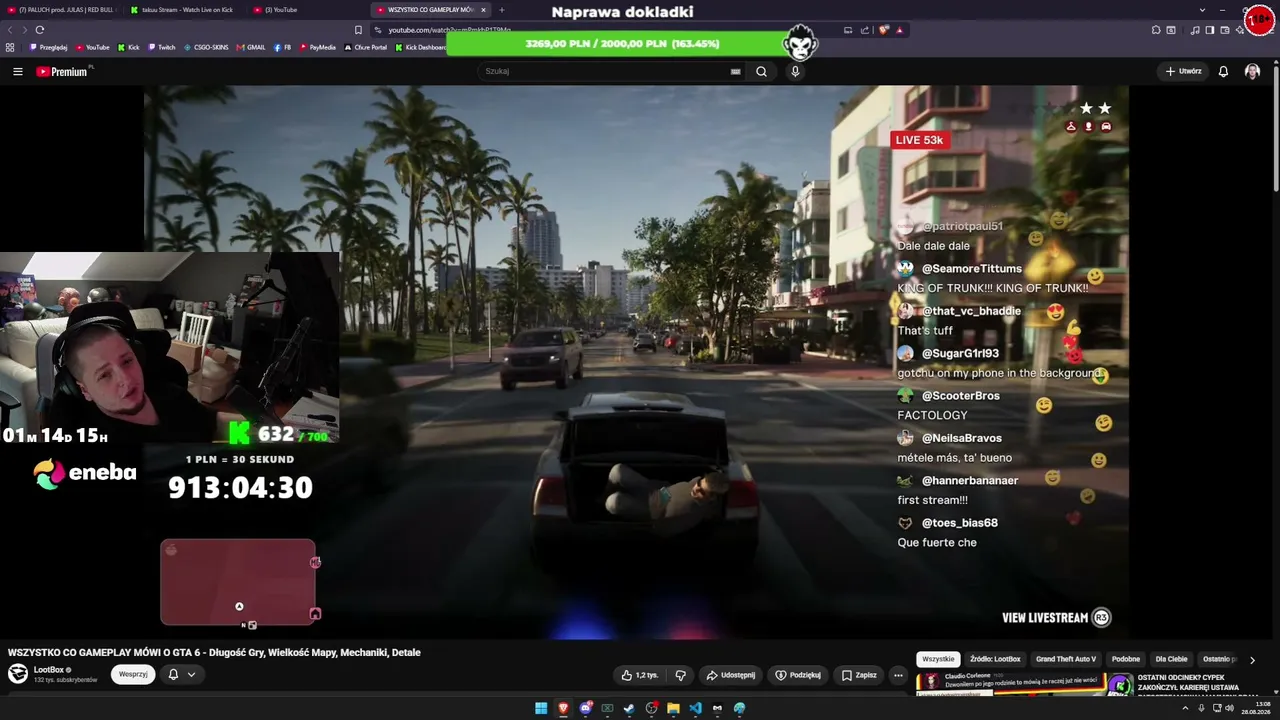Bookmark this page in address bar
This screenshot has width=1280, height=720.
(x=358, y=30)
